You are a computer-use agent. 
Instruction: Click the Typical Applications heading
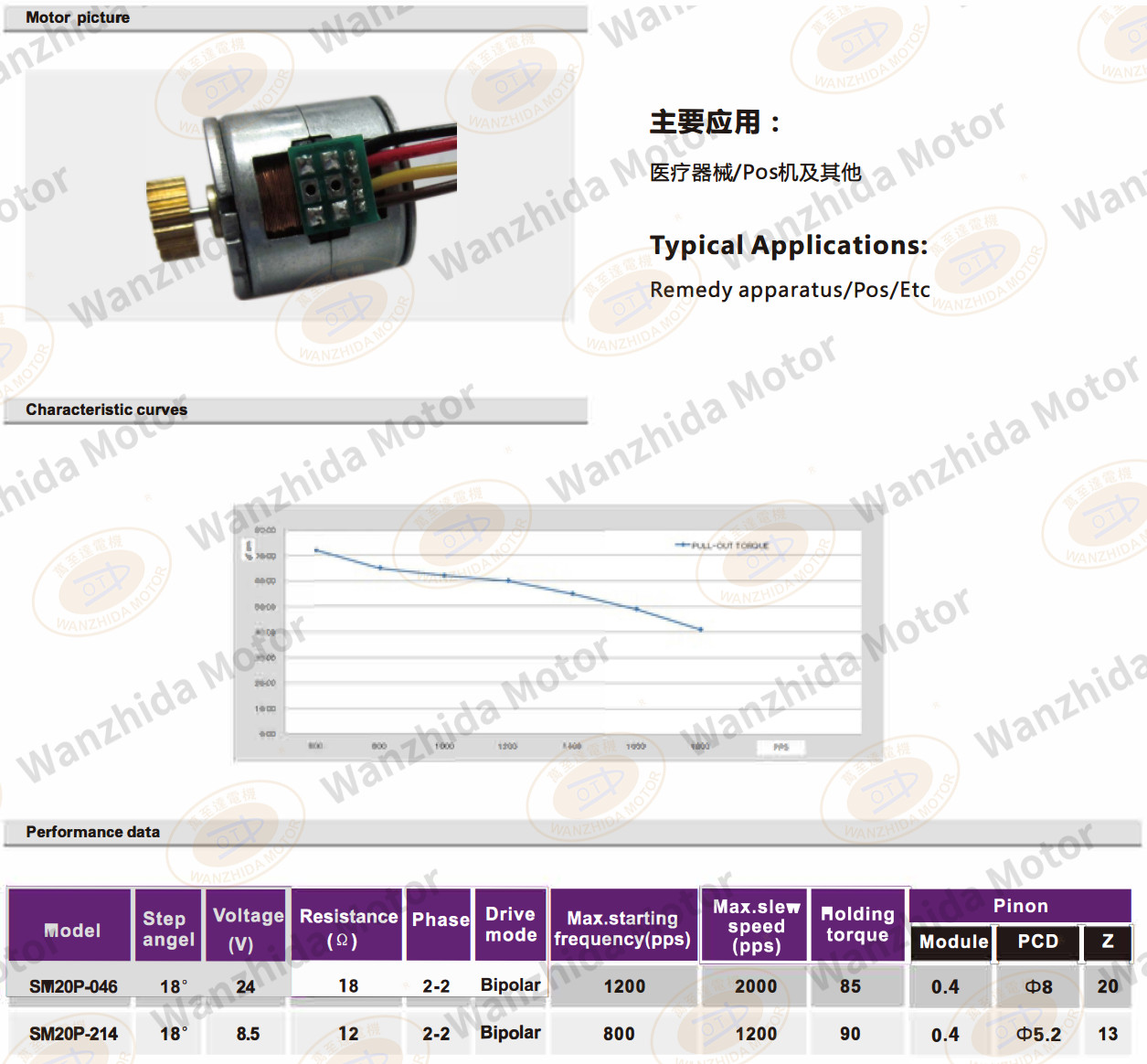pyautogui.click(x=789, y=245)
